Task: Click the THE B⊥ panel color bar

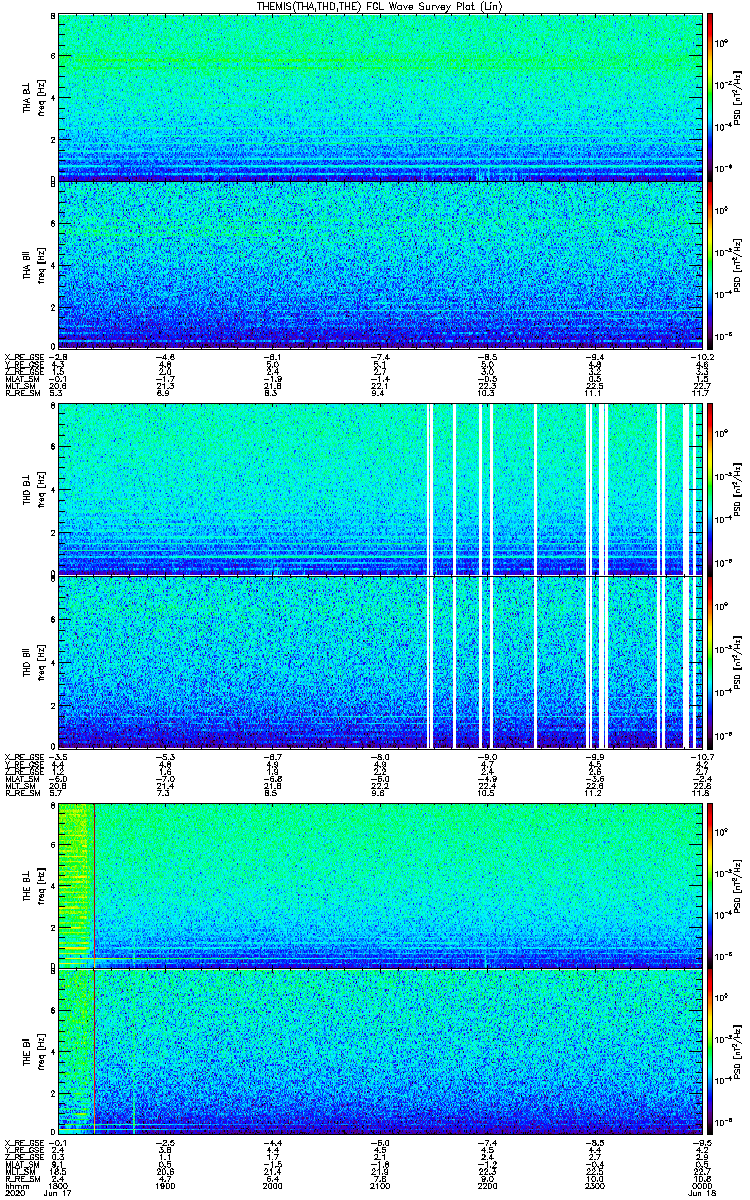Action: pos(710,884)
